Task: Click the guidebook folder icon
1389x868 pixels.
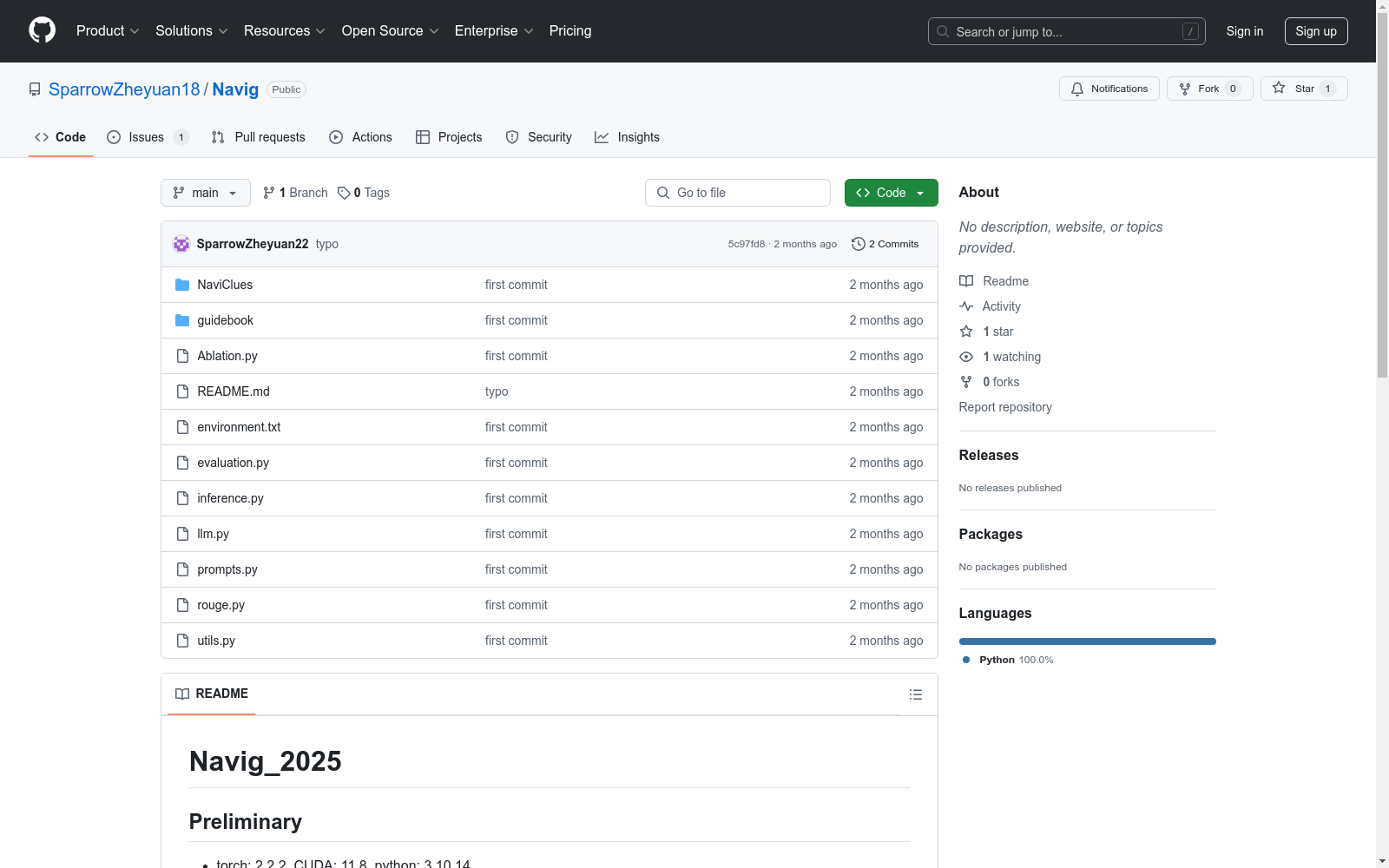Action: (x=182, y=320)
